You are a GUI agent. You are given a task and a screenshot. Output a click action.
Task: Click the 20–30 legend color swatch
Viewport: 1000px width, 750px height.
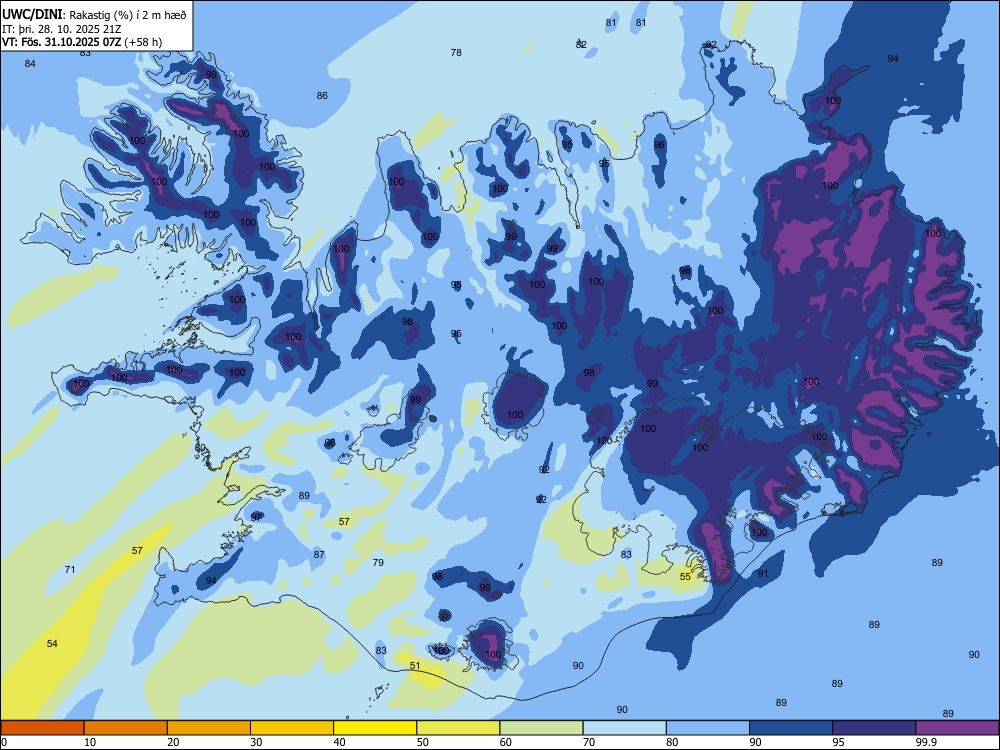coord(209,728)
